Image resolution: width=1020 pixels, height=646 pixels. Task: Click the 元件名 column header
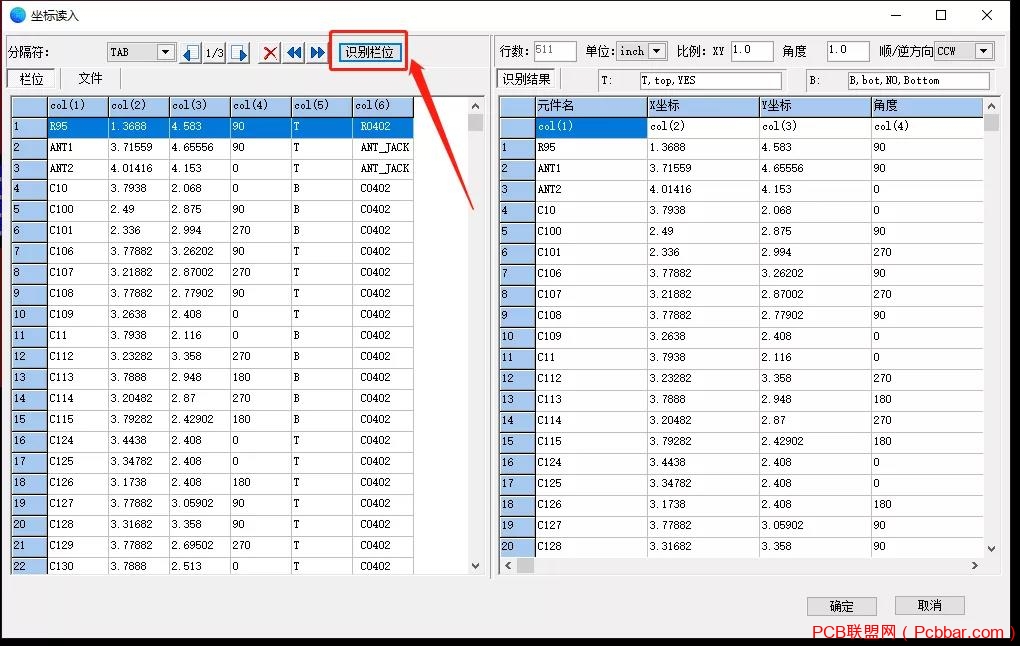(591, 105)
